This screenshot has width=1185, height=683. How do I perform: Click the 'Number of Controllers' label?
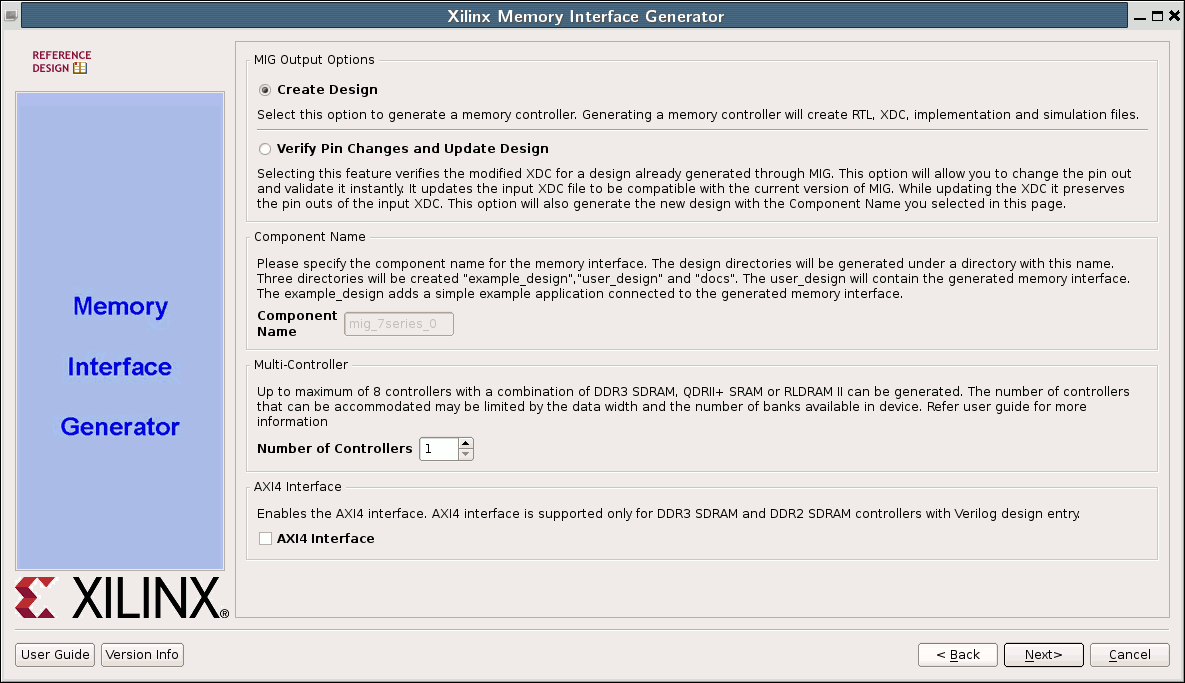335,449
